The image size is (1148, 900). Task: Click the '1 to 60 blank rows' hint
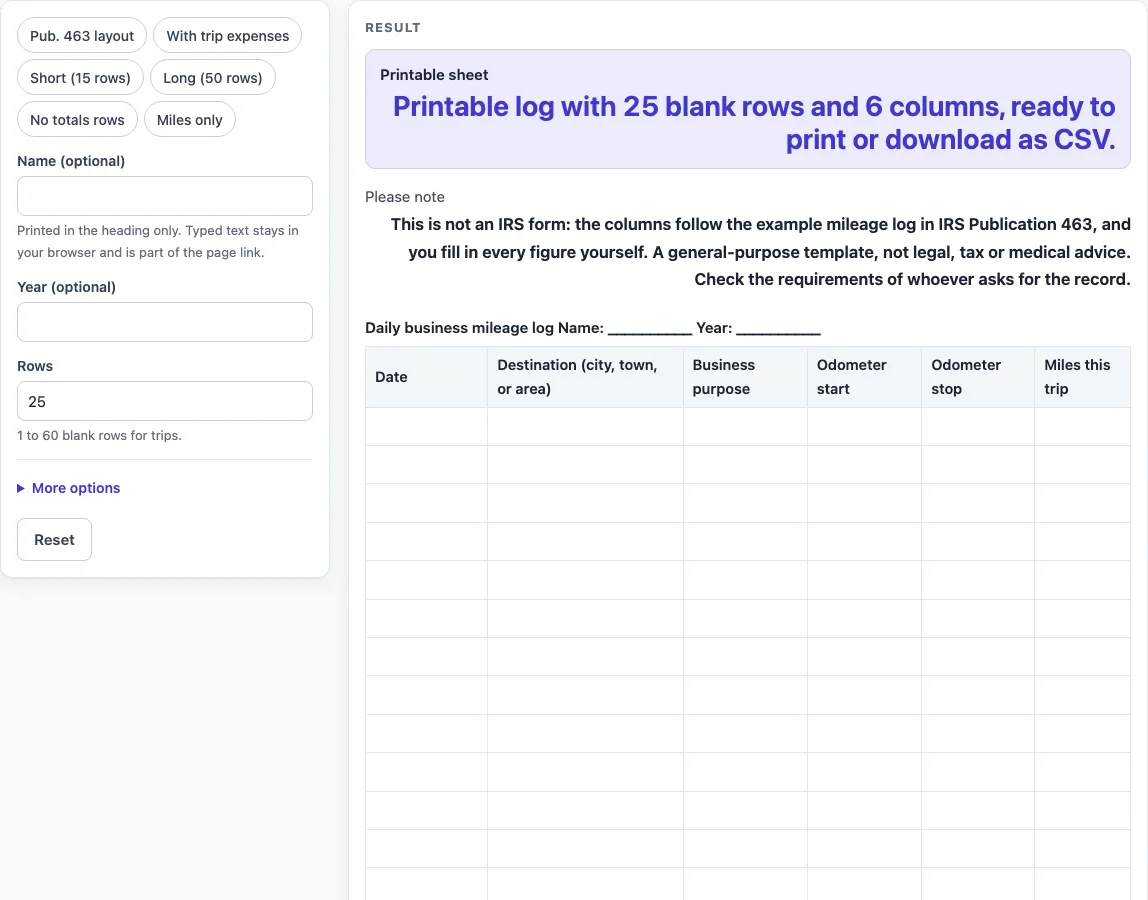coord(100,435)
